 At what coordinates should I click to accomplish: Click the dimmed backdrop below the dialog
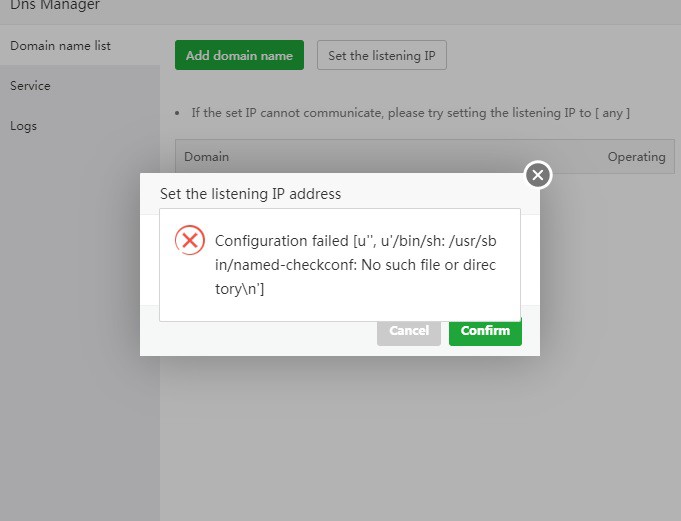click(400, 440)
